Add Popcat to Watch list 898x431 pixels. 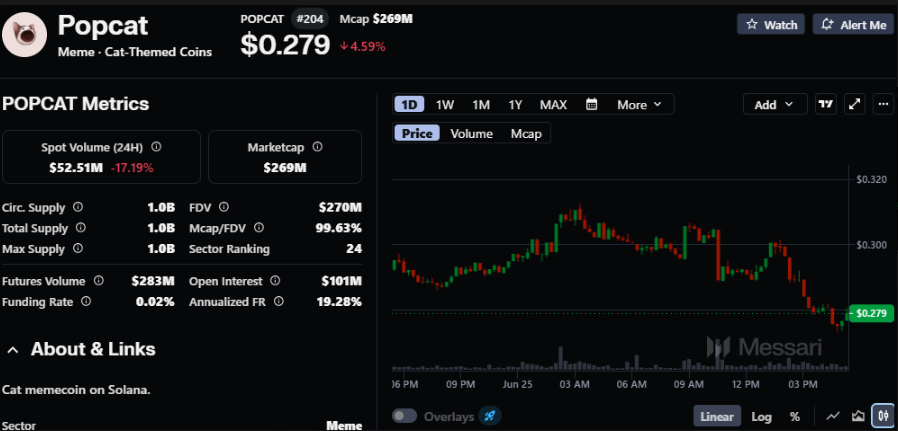(771, 25)
